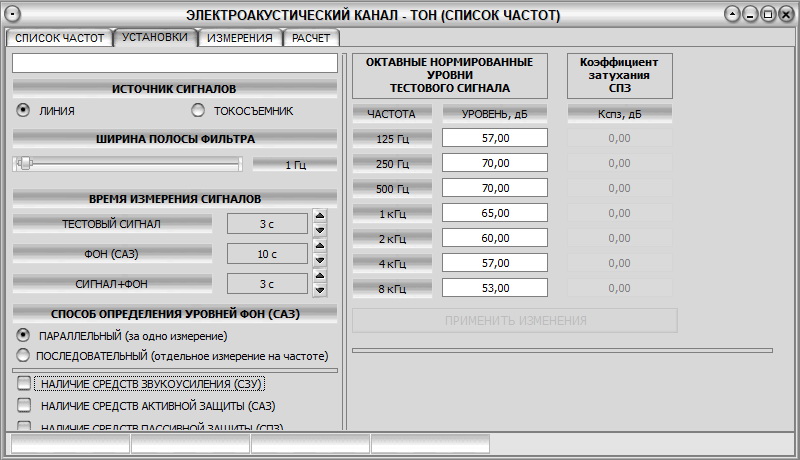This screenshot has height=460, width=800.
Task: Decrease СИГНАЛ+ФОН time with down arrow
Action: tap(320, 291)
